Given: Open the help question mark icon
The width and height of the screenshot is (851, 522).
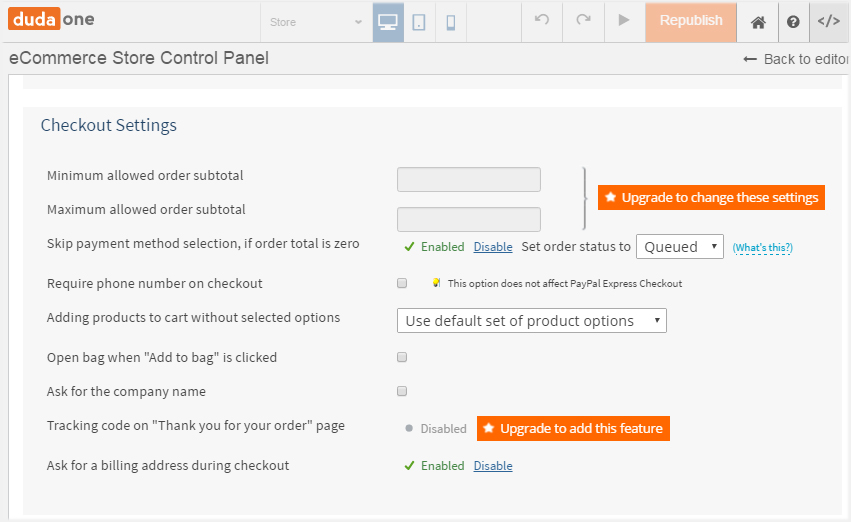Looking at the screenshot, I should (793, 22).
